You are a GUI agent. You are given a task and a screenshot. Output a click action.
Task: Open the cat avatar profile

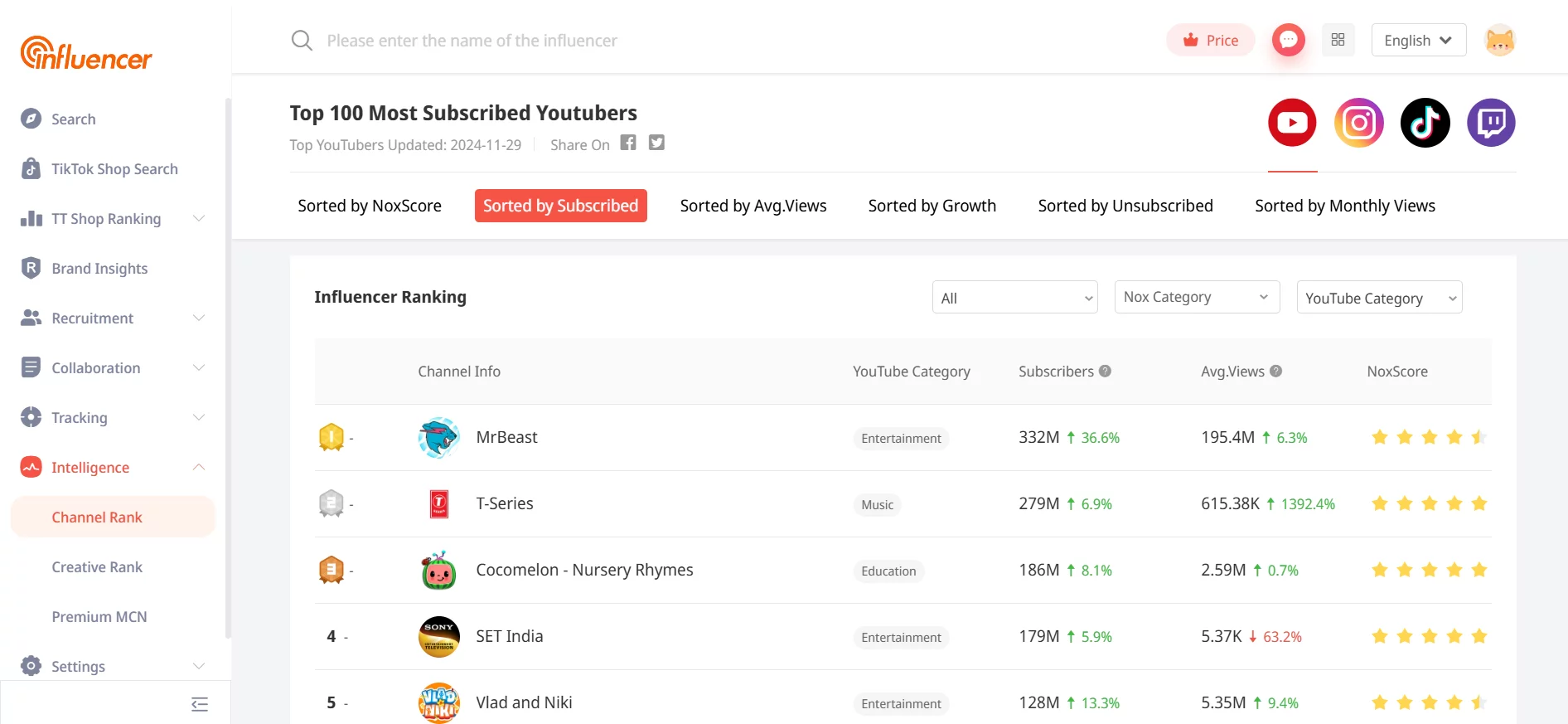coord(1499,40)
